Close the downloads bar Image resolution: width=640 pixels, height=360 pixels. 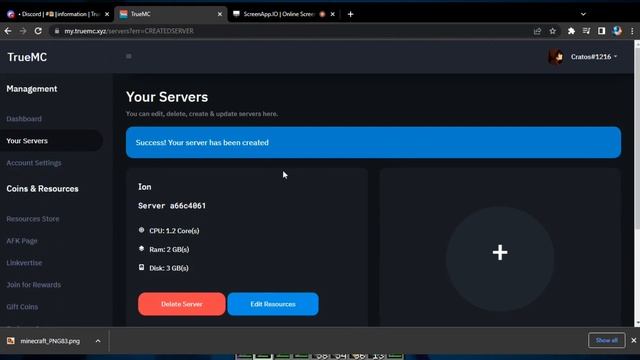[633, 340]
